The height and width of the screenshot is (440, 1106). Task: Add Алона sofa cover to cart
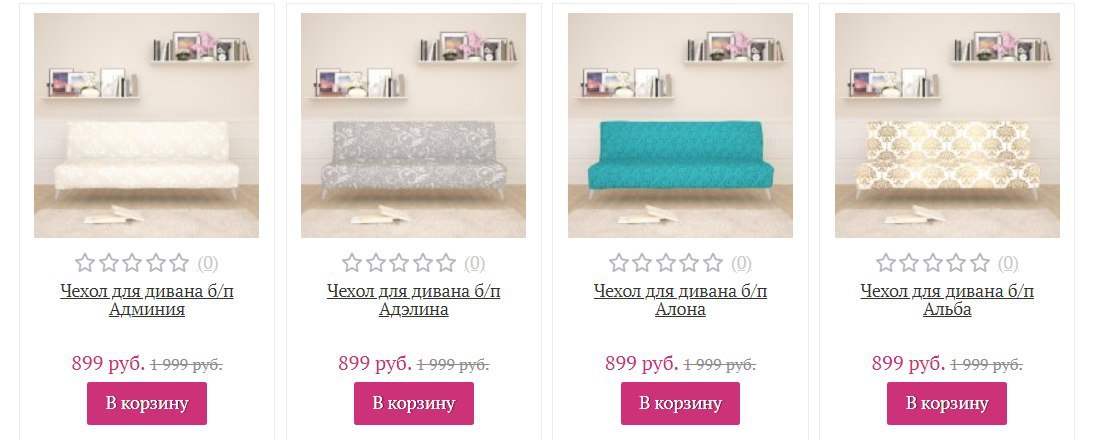[680, 403]
